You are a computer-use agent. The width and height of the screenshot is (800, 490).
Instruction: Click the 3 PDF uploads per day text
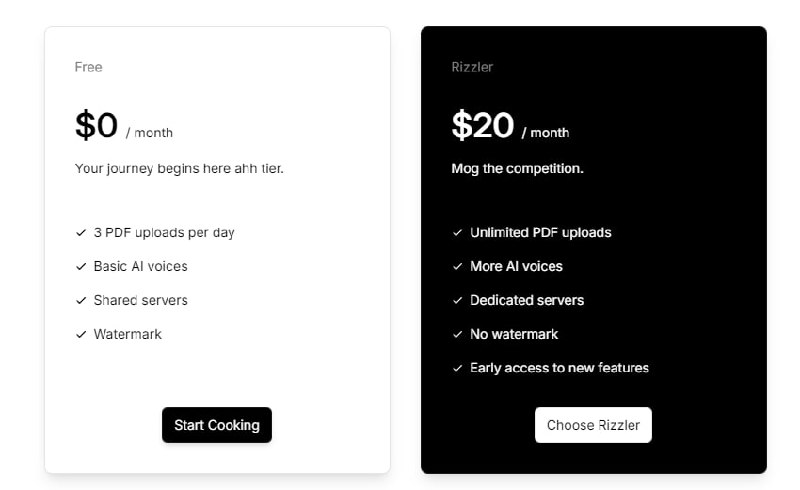164,232
